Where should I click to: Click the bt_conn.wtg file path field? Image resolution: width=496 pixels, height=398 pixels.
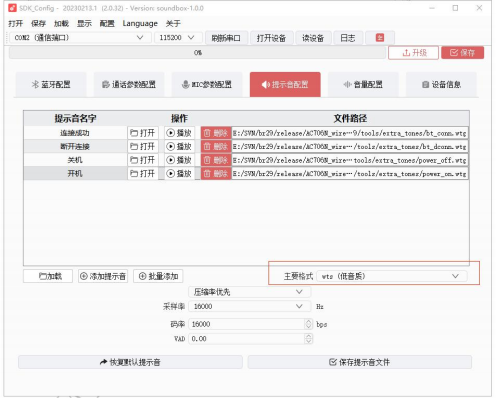[x=350, y=133]
